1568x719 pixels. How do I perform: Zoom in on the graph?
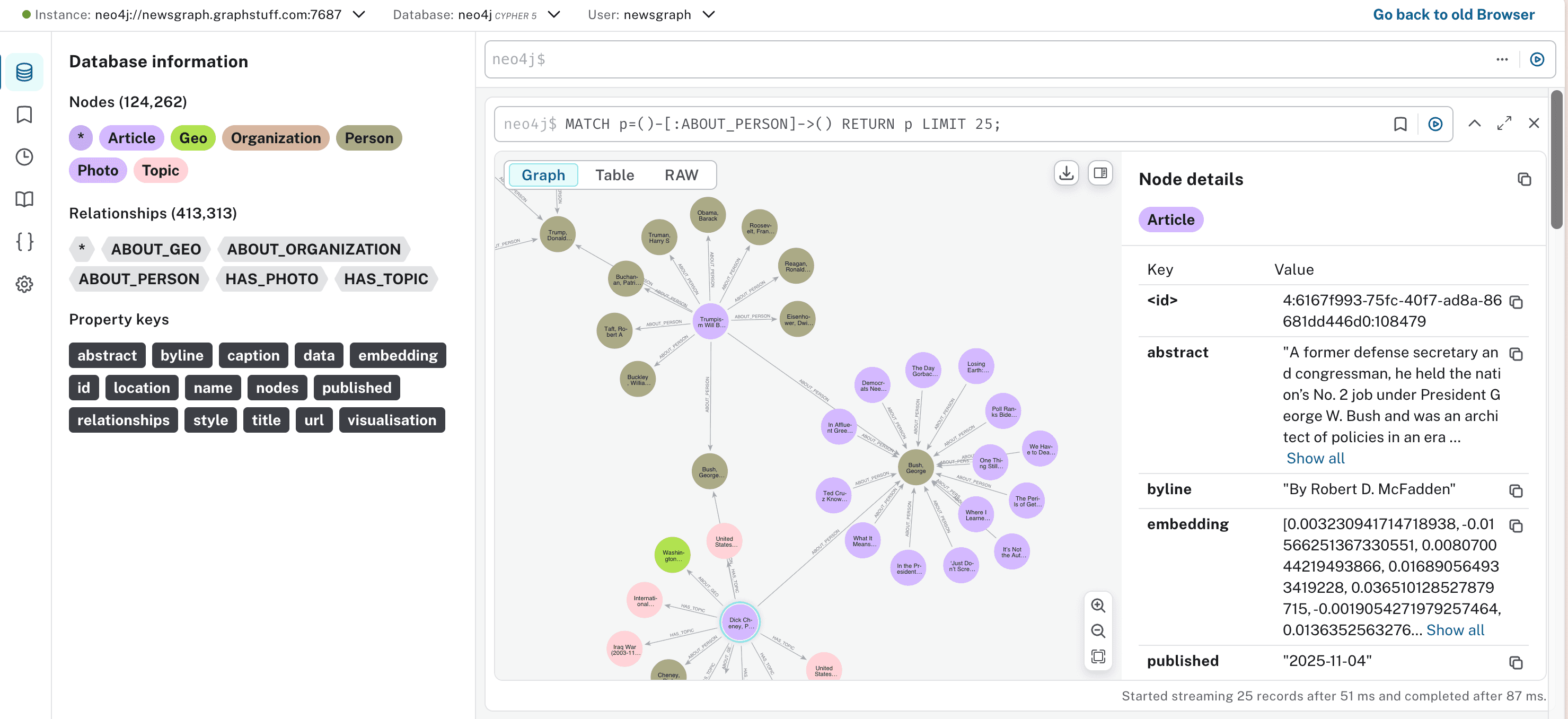point(1098,605)
